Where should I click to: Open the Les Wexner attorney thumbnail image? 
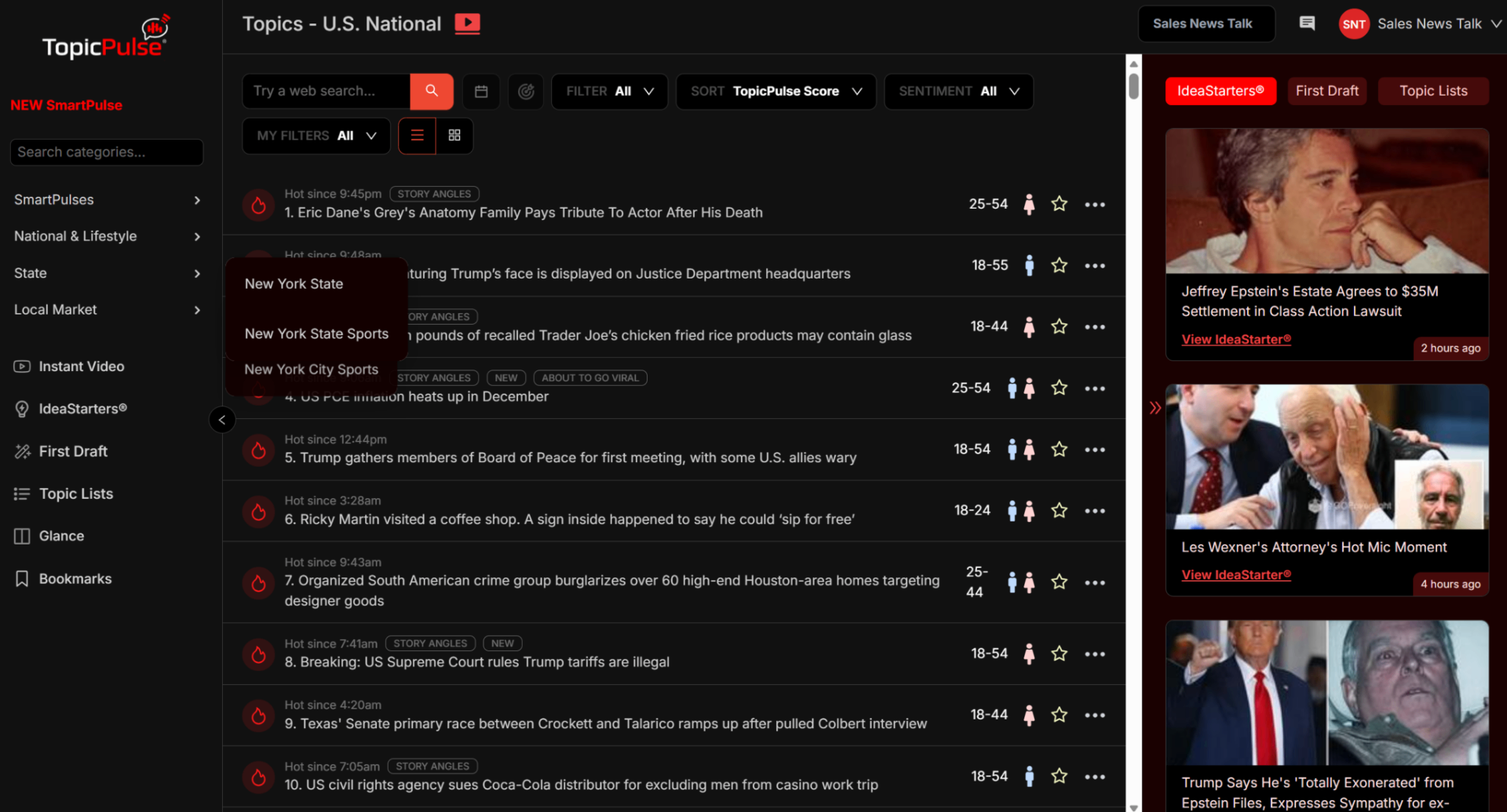click(1327, 457)
